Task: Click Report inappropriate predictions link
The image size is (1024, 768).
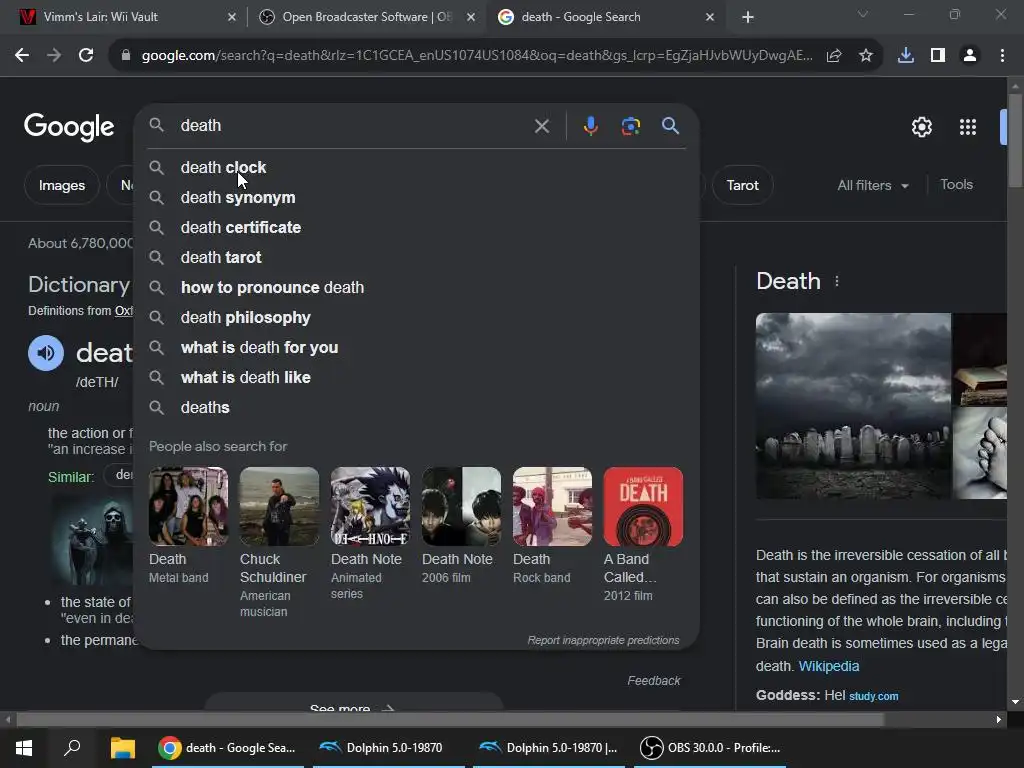Action: tap(603, 641)
